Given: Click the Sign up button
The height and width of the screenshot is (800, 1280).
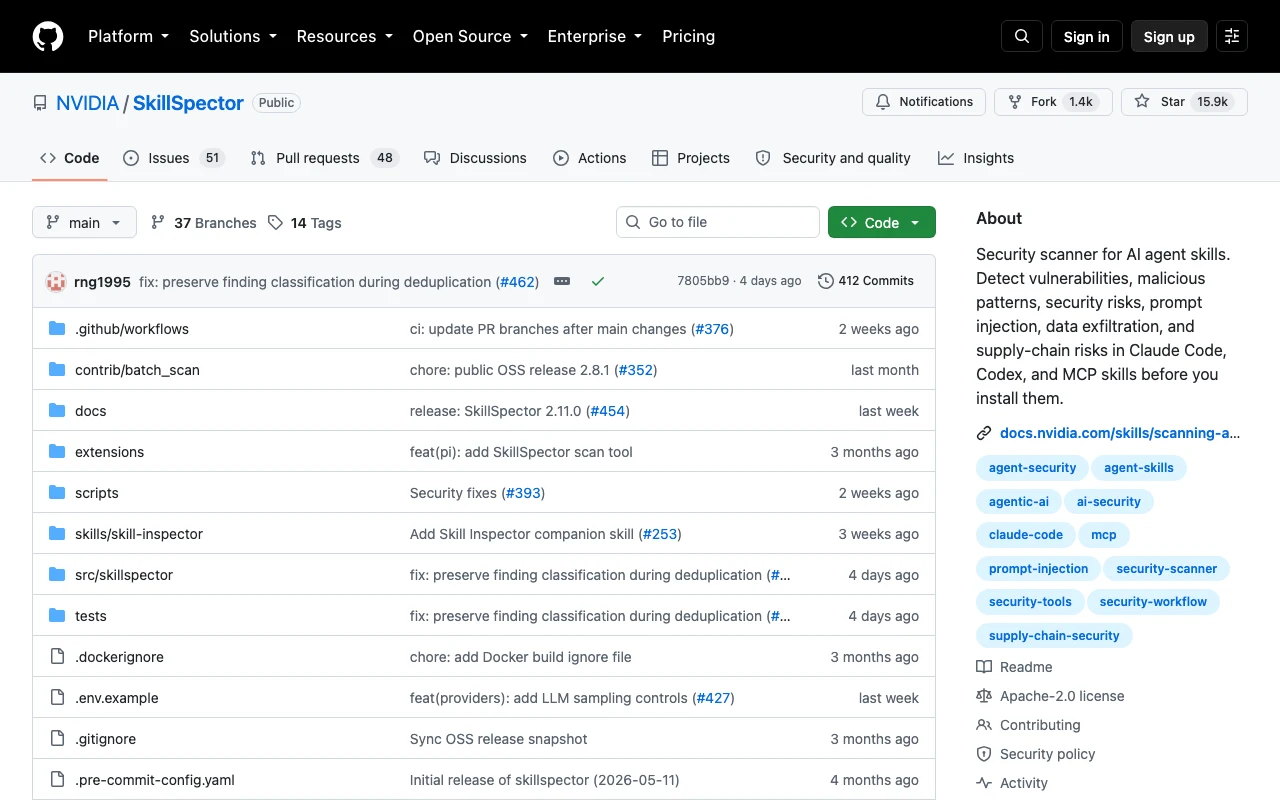Looking at the screenshot, I should 1169,36.
